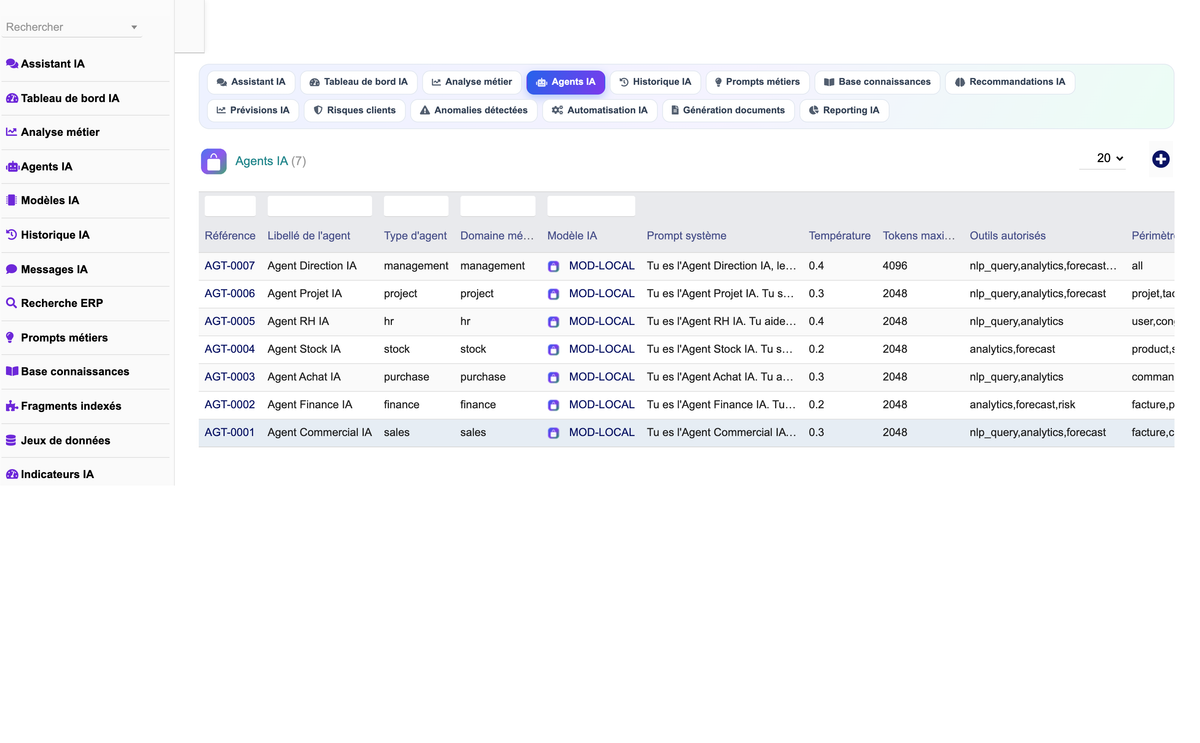1200x743 pixels.
Task: Open Base connaissances in sidebar
Action: (67, 372)
